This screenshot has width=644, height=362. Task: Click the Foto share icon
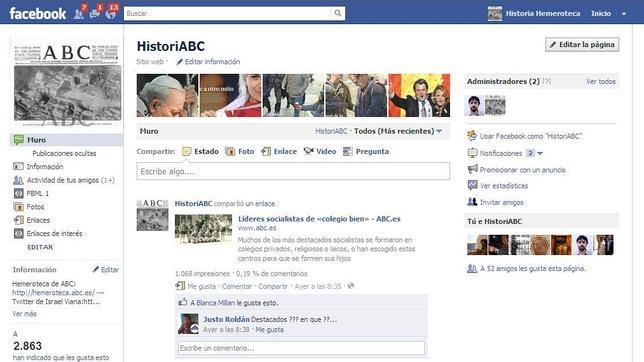click(230, 151)
